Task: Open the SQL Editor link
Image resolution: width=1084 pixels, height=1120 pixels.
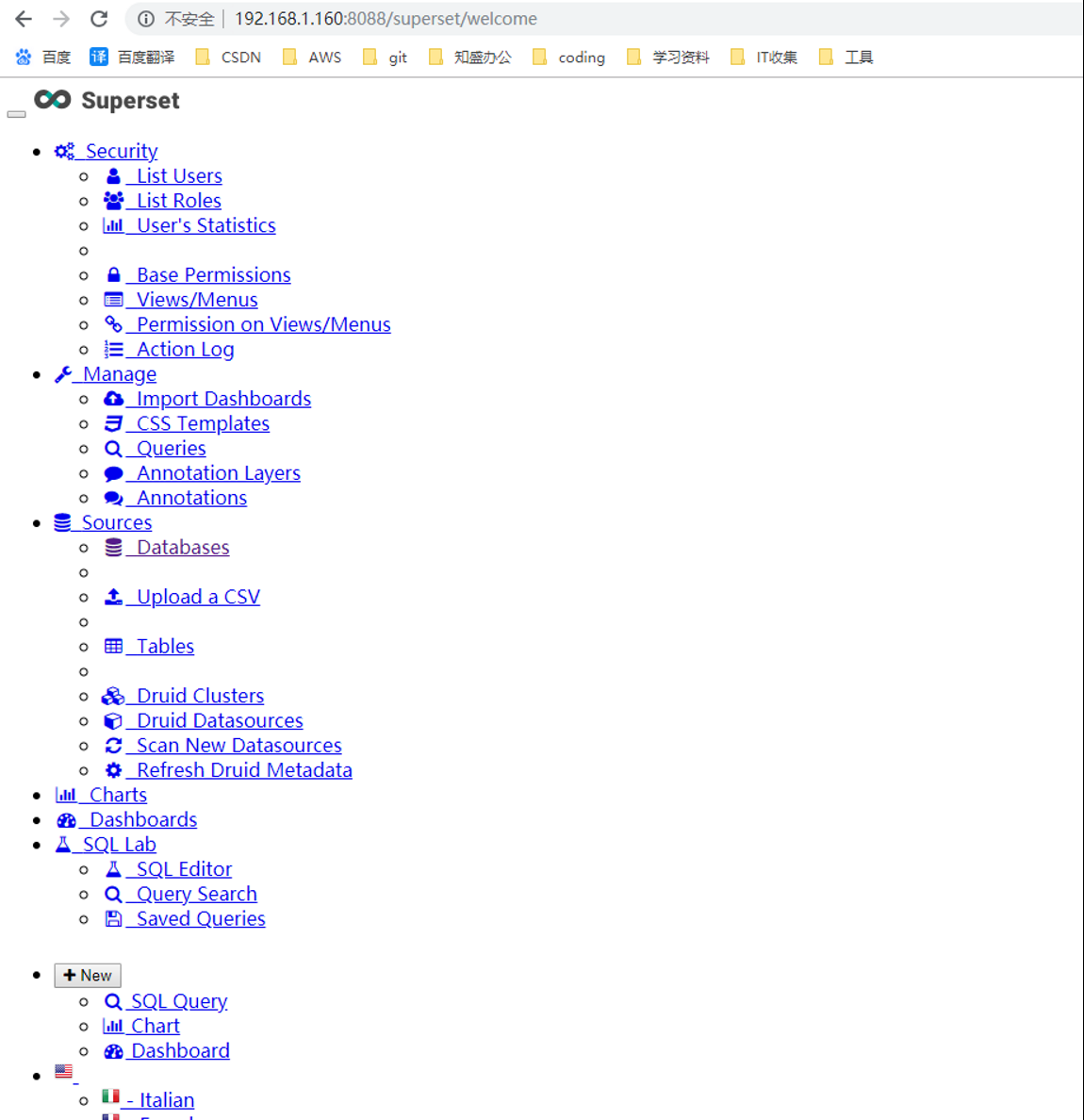Action: click(x=184, y=869)
